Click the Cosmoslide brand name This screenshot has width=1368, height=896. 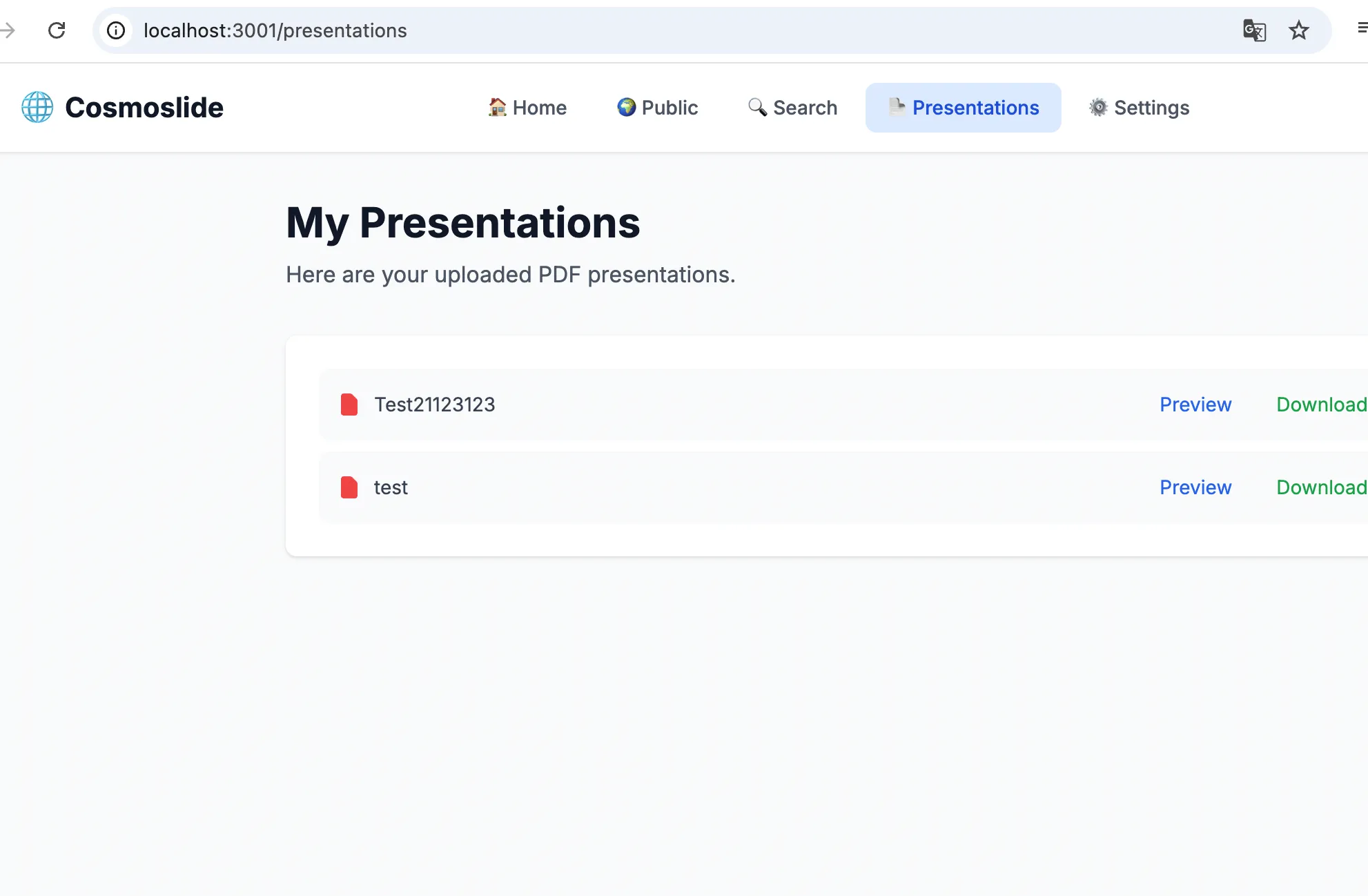point(144,108)
